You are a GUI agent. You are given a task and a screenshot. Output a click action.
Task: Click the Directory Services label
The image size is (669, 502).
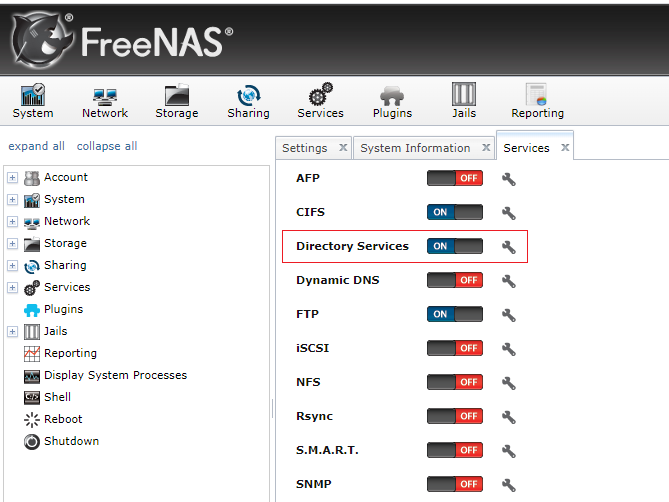click(x=352, y=246)
